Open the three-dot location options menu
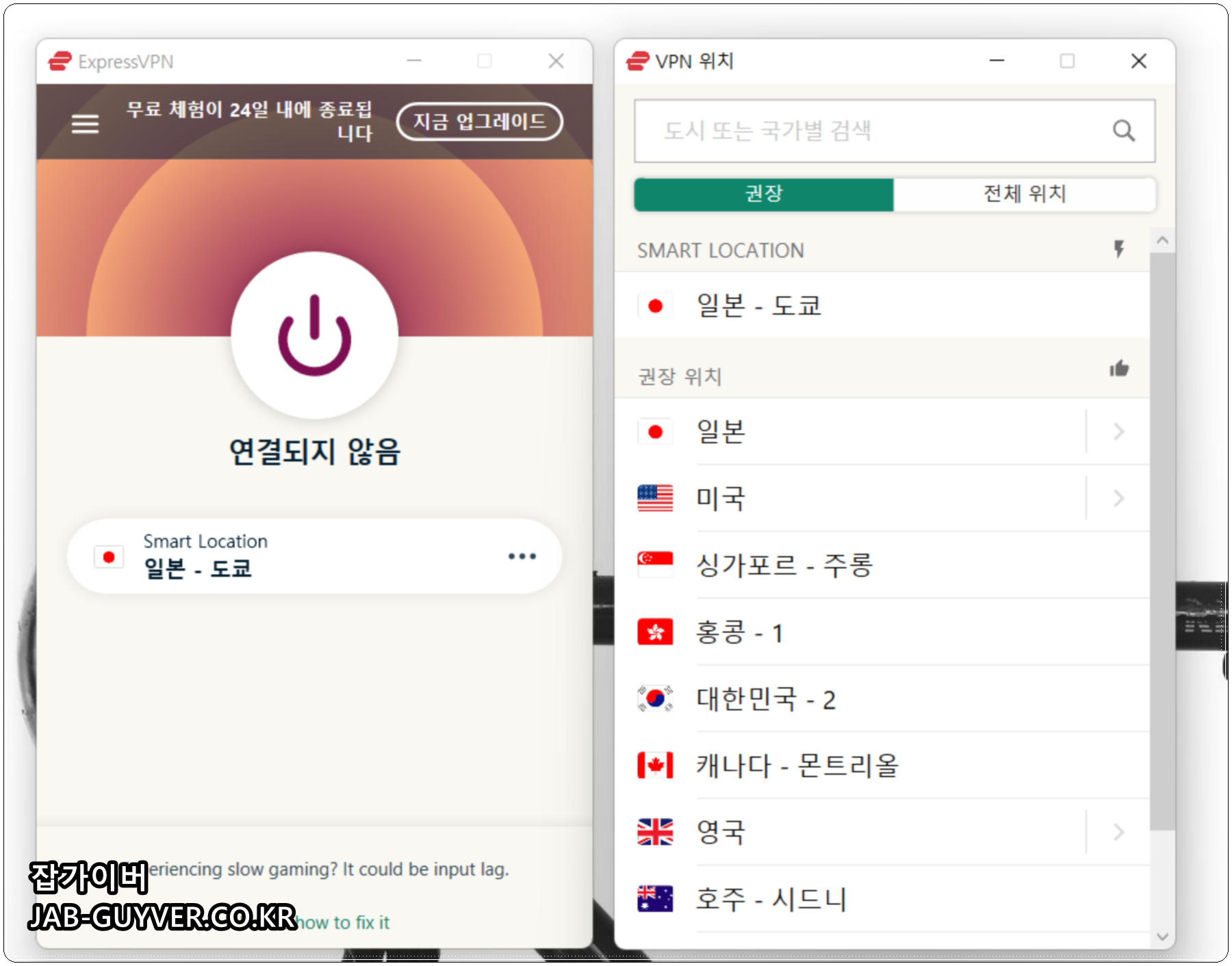This screenshot has width=1232, height=966. coord(522,556)
